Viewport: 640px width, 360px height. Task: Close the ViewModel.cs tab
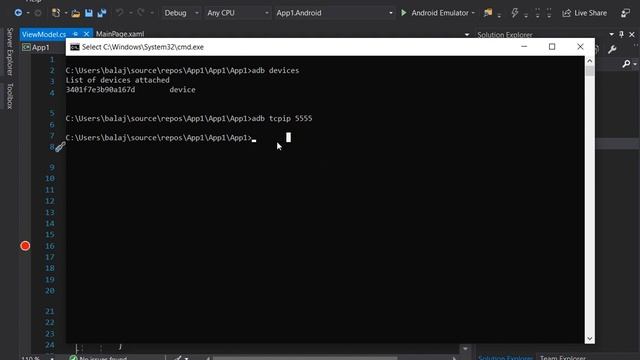(x=86, y=34)
